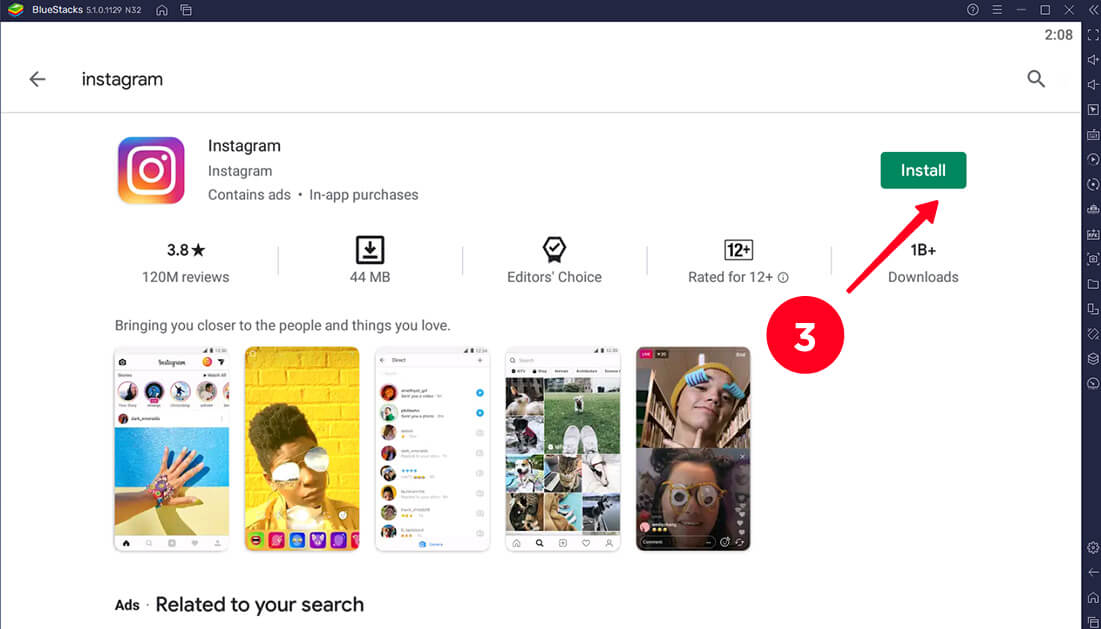Open the BlueStacks hamburger menu
The image size is (1101, 629).
997,10
